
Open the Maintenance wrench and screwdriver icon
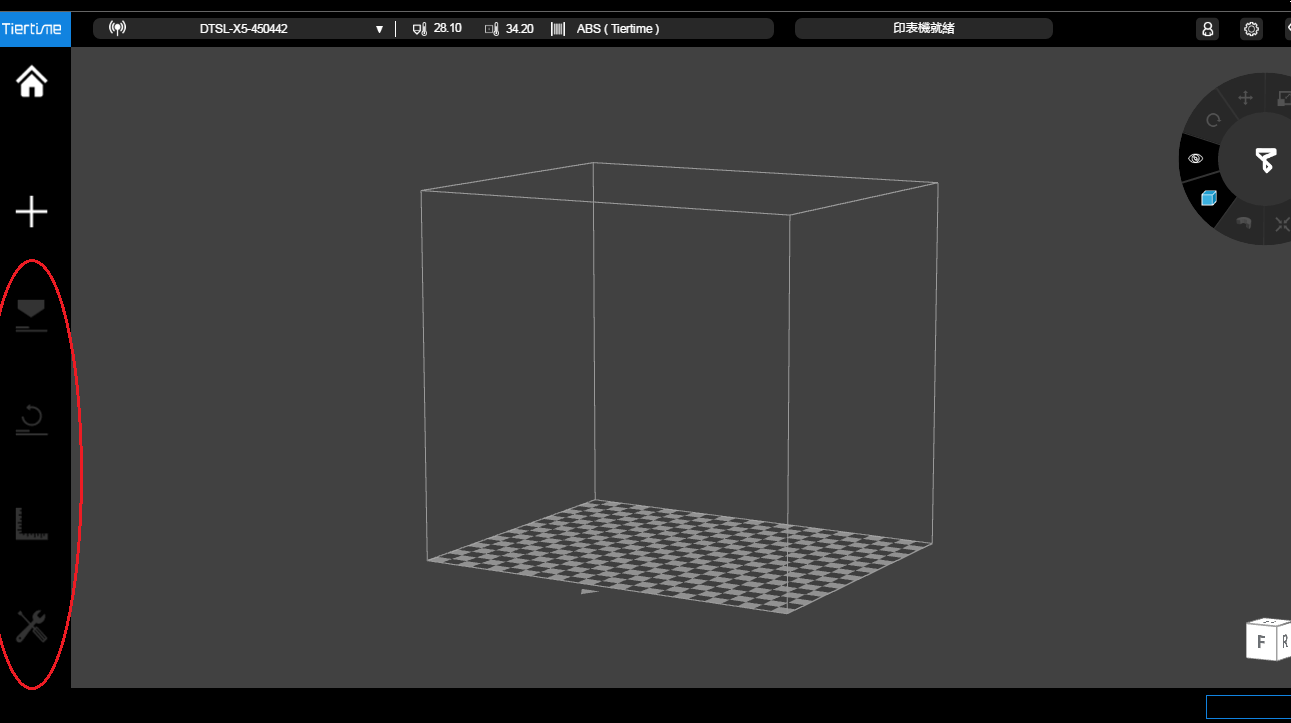[x=32, y=628]
